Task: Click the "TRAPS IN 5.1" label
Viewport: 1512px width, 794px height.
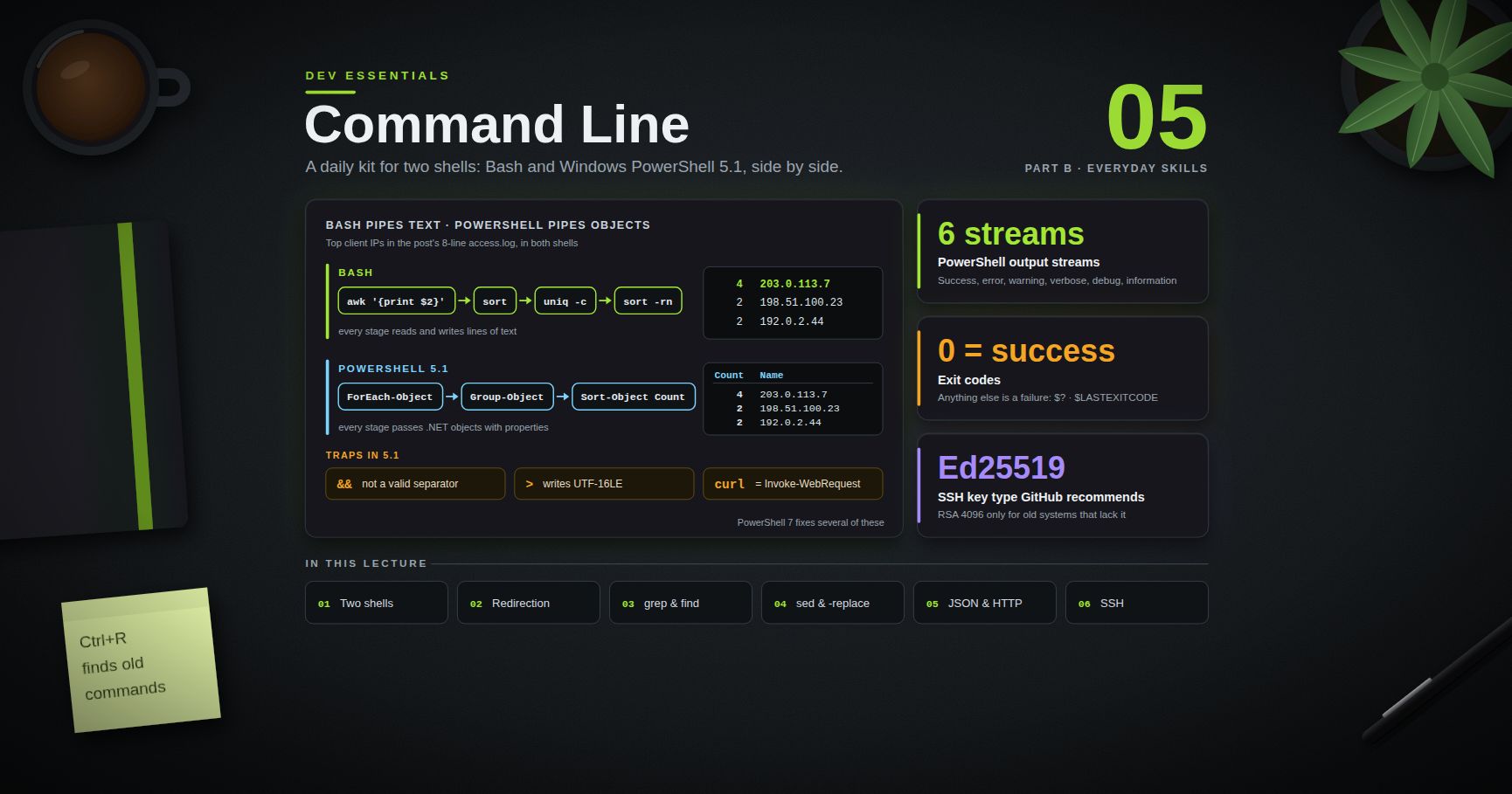Action: click(x=362, y=455)
